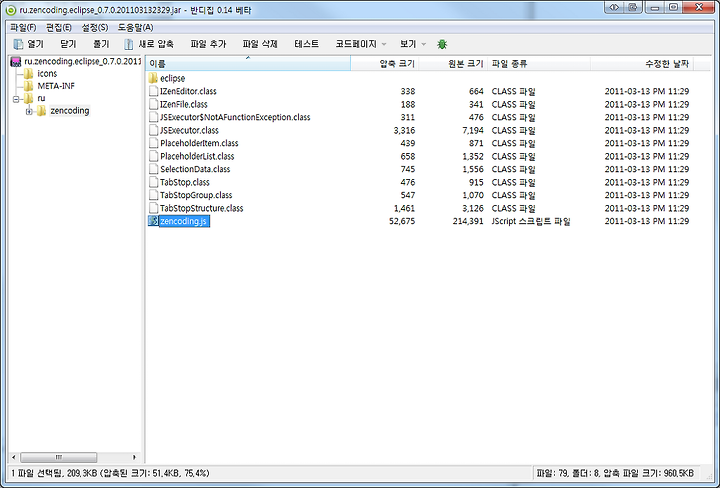Open the Settings (설정) menu

tap(95, 28)
